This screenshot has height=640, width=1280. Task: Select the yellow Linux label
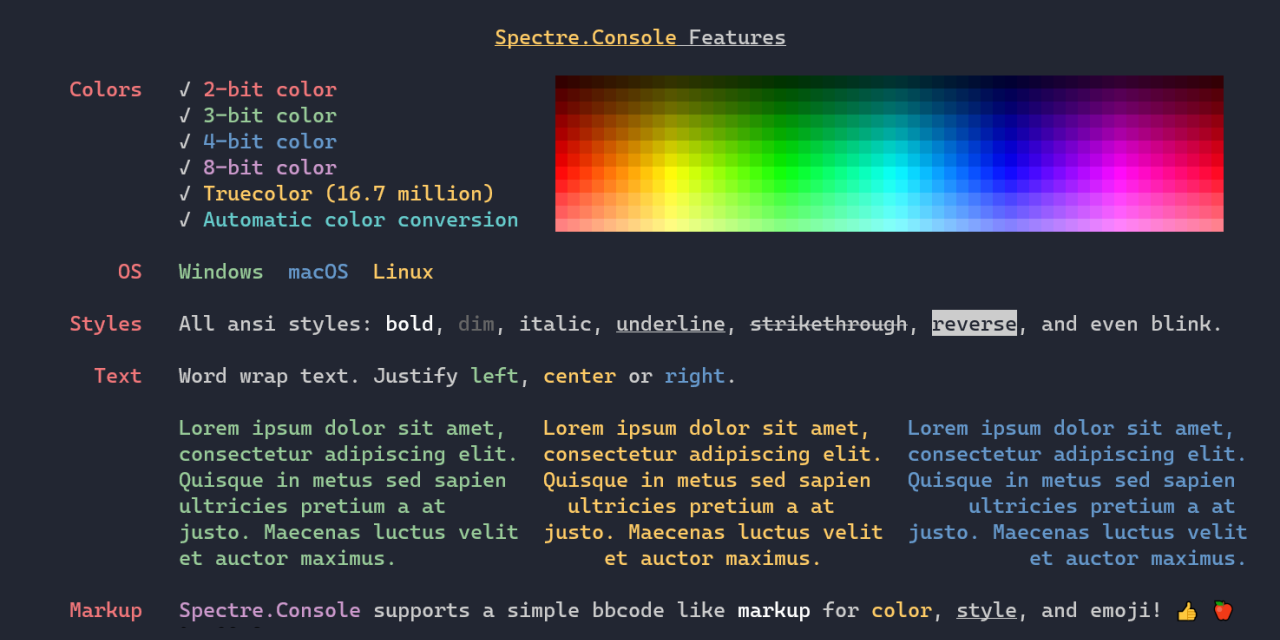403,272
